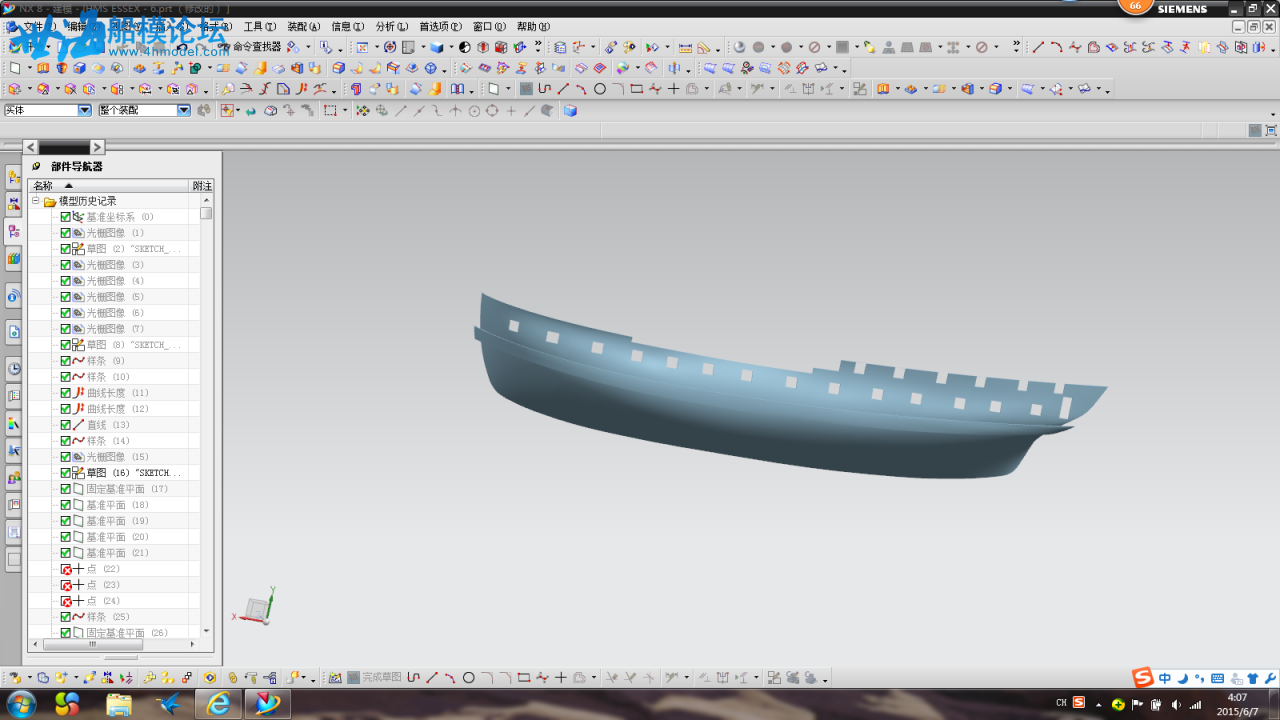The image size is (1280, 720).
Task: Click the blue cube icon in selection bar
Action: (x=570, y=111)
